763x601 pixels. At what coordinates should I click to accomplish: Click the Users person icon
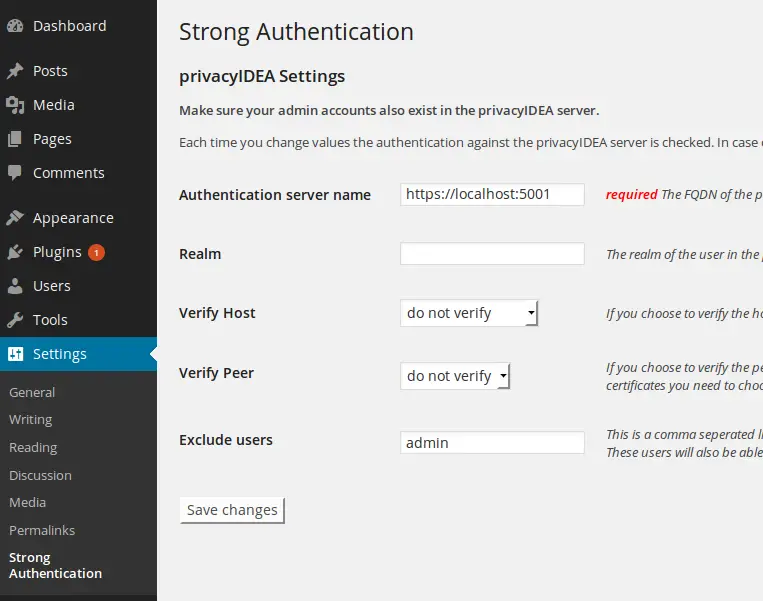(15, 286)
